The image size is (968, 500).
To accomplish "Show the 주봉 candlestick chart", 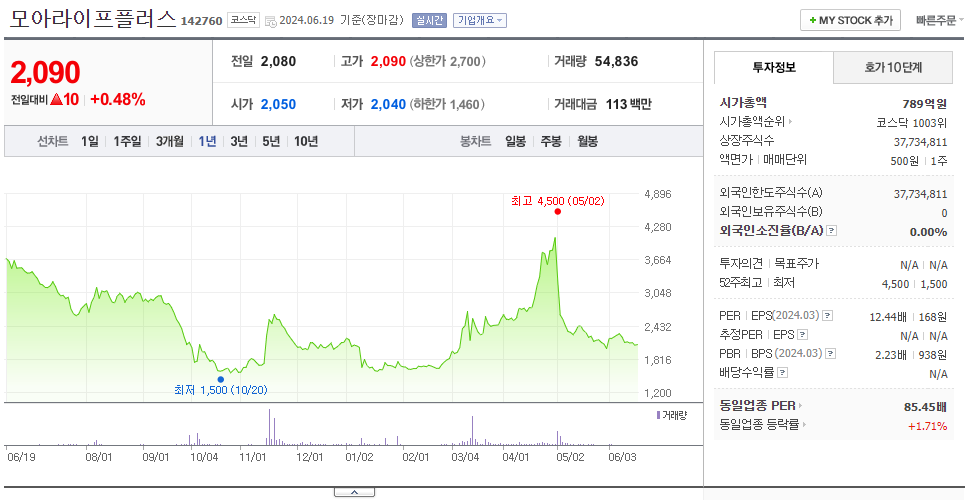I will coord(551,141).
